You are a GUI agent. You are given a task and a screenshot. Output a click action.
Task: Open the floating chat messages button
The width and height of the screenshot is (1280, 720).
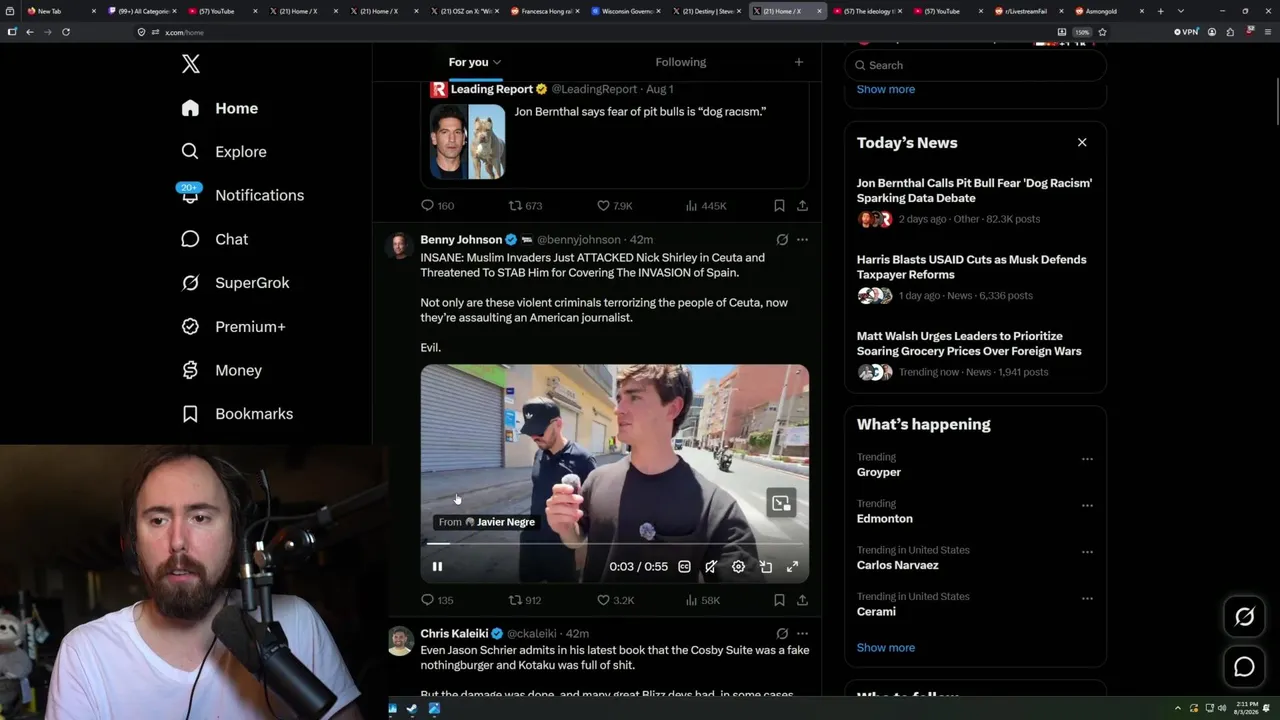pyautogui.click(x=1244, y=667)
